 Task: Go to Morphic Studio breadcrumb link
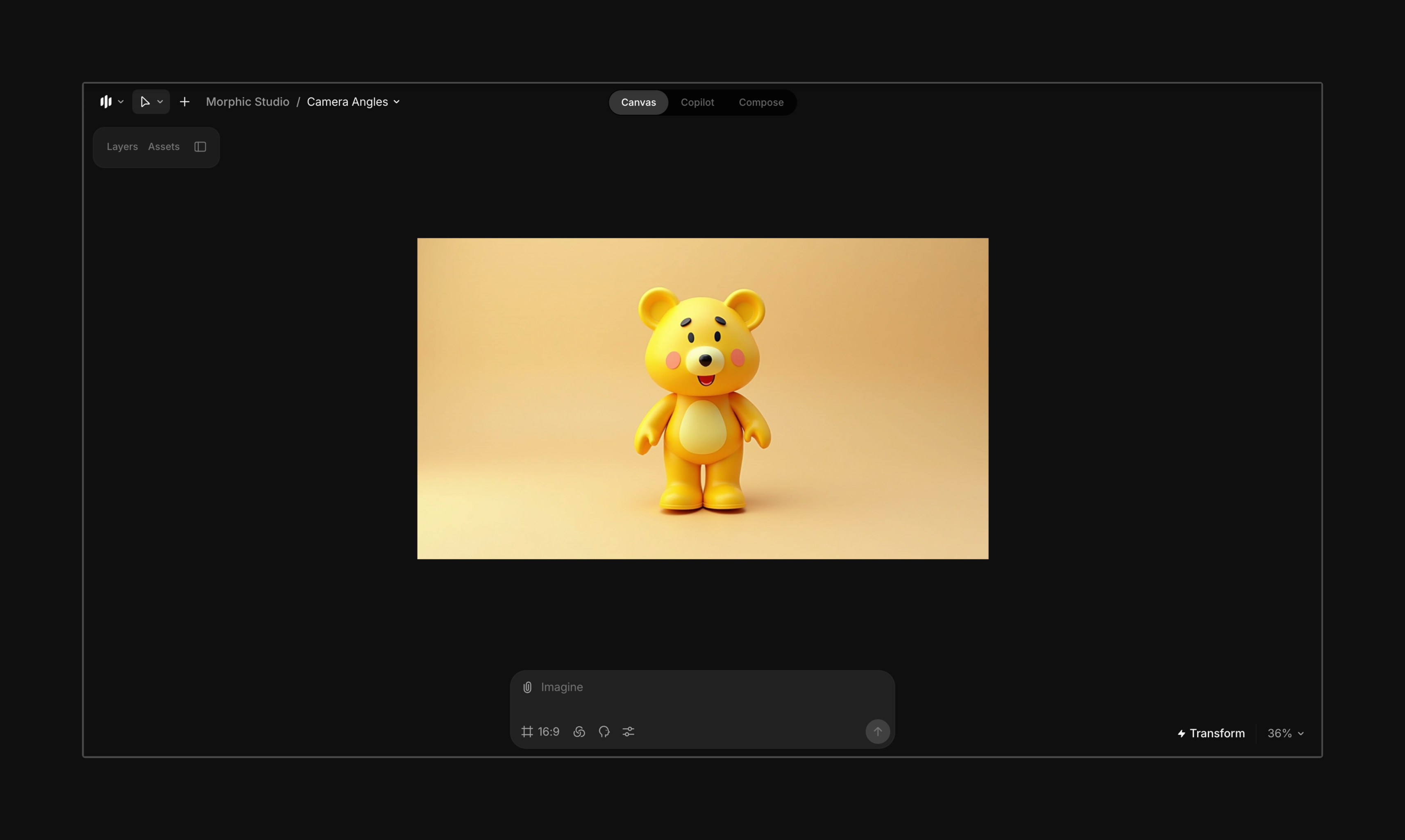point(247,102)
